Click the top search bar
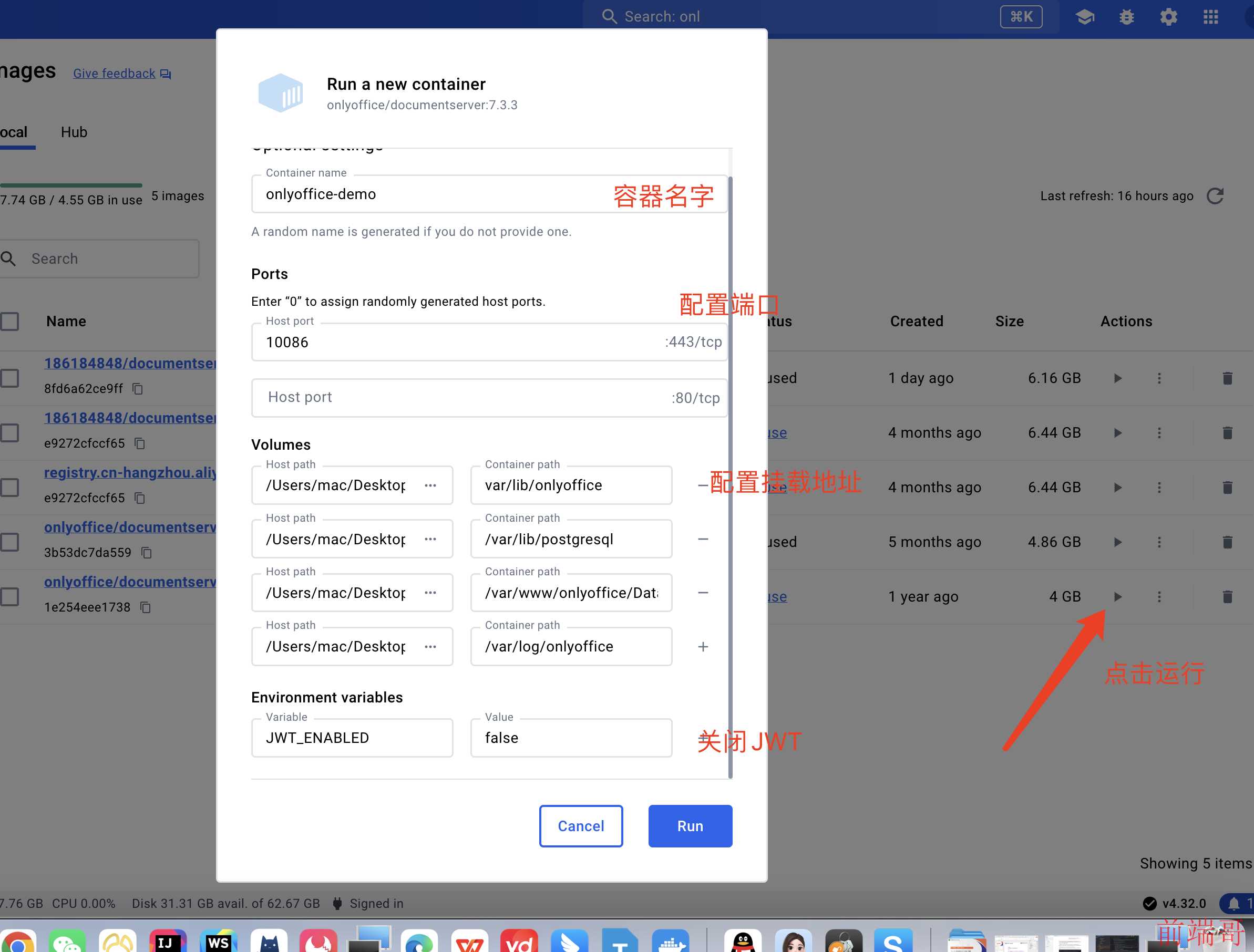The width and height of the screenshot is (1254, 952). coord(820,17)
